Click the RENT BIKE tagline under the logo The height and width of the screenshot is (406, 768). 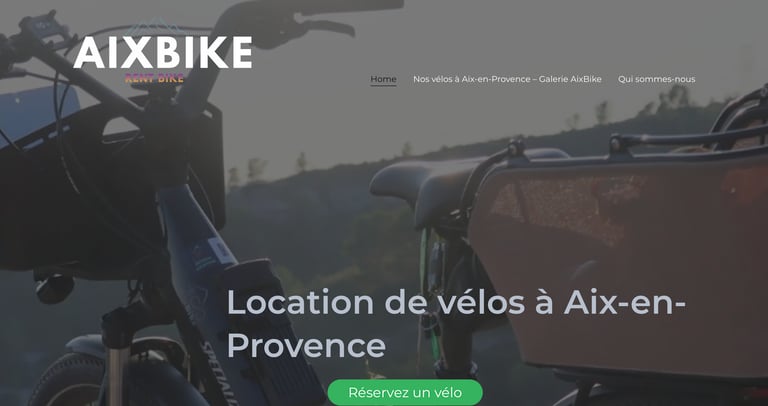pos(154,77)
